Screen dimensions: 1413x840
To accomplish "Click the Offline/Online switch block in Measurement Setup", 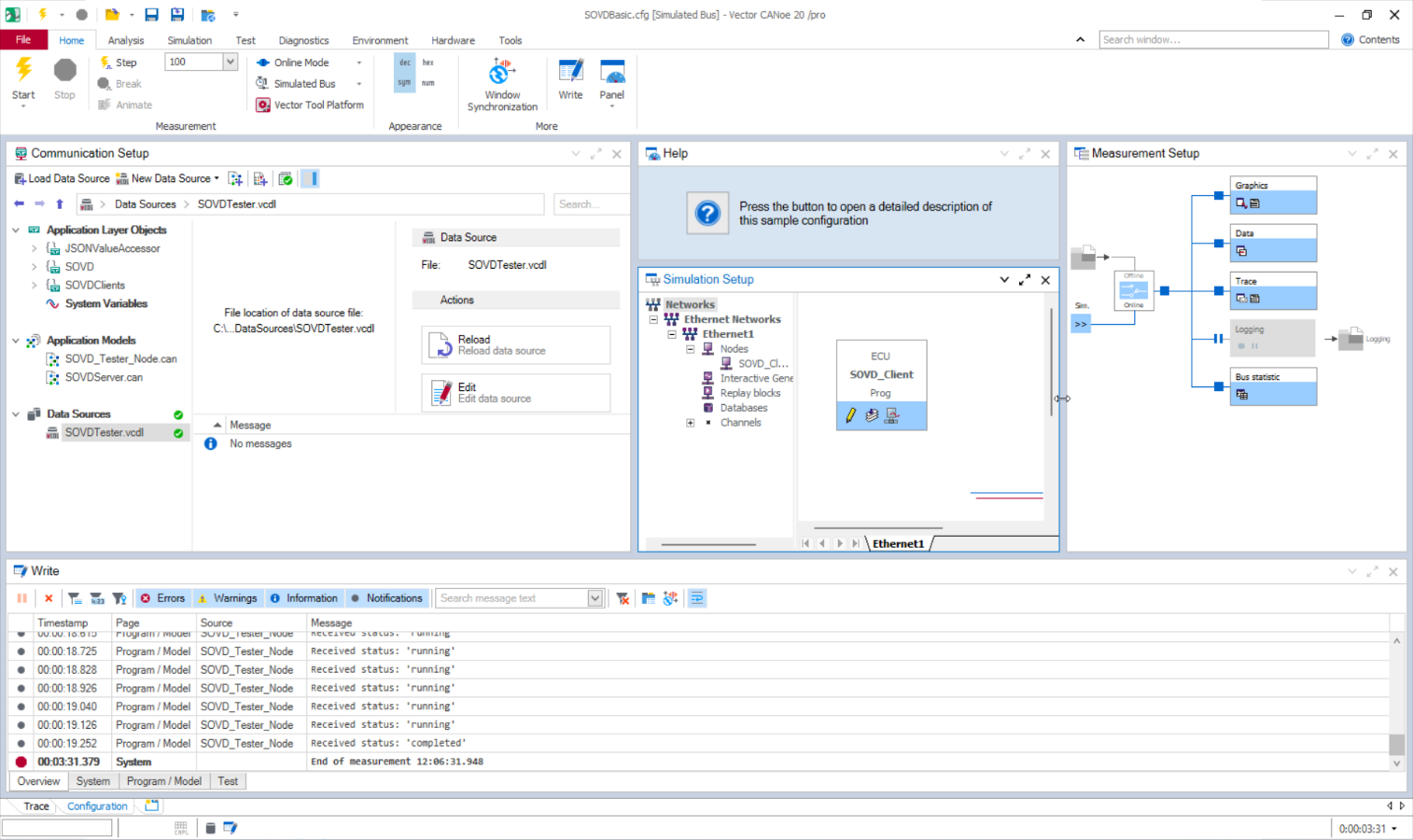I will pos(1134,291).
